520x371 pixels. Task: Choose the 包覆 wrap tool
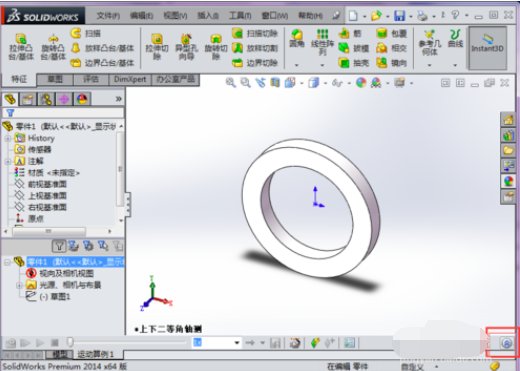coord(391,33)
